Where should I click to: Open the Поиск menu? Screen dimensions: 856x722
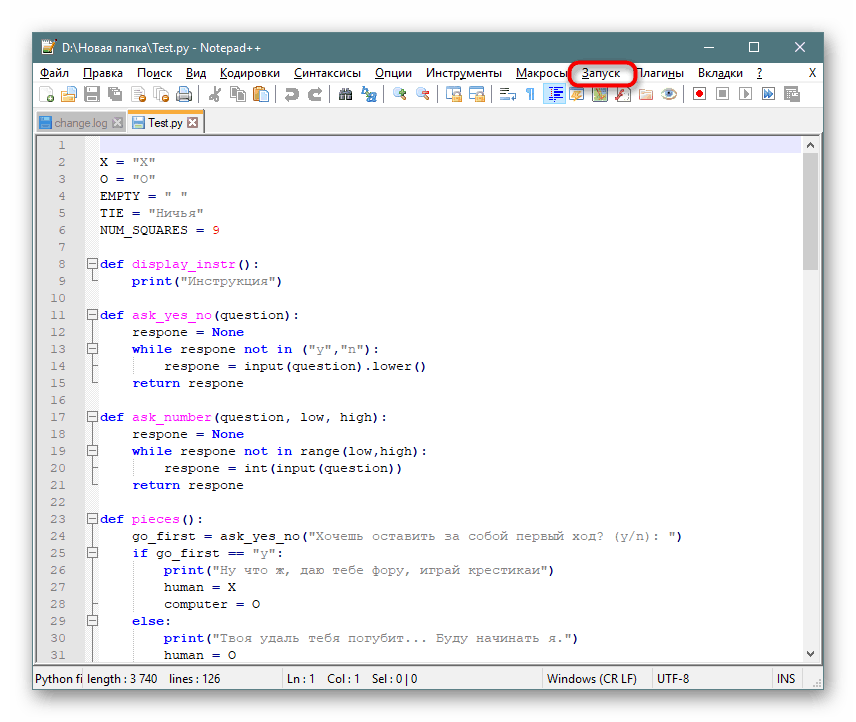[x=154, y=73]
